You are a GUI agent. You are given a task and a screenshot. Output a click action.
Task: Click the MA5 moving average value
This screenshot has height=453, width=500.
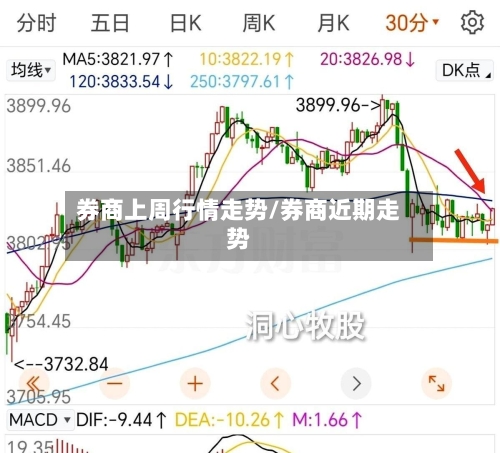(x=118, y=59)
